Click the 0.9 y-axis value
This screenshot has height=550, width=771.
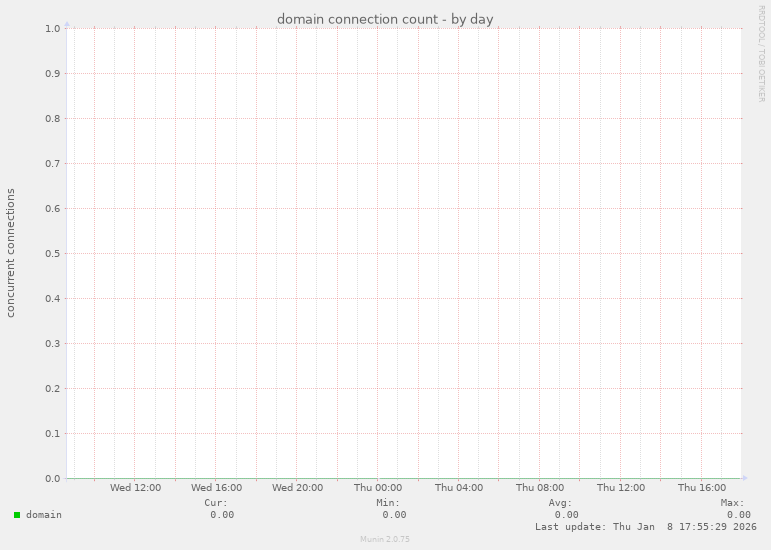[53, 74]
